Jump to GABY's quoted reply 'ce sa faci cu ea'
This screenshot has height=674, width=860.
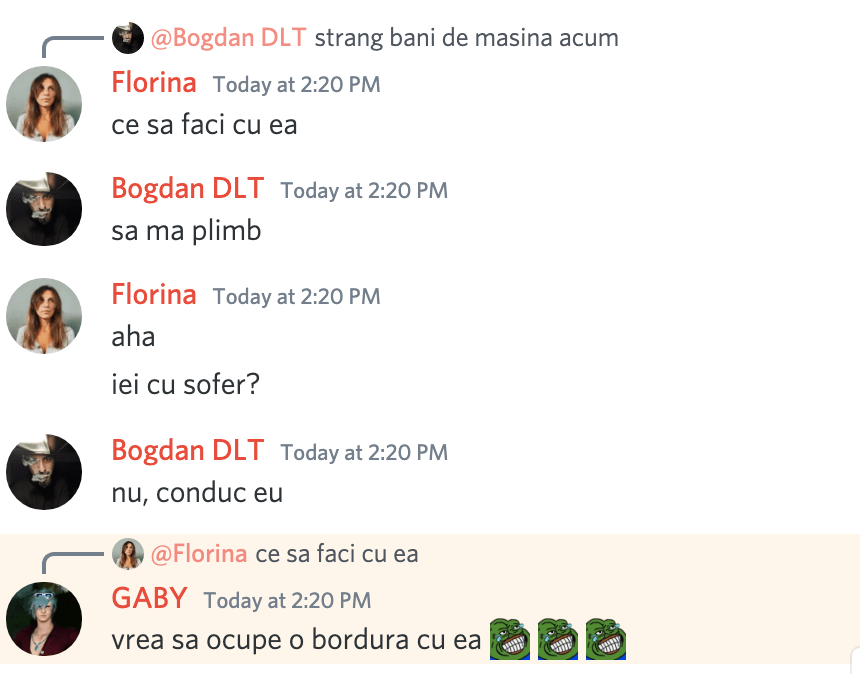tap(337, 554)
